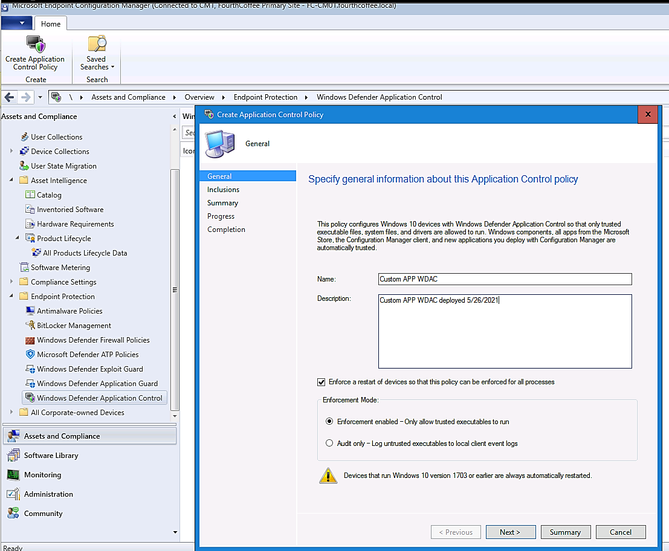Click Endpoint Protection in the breadcrumb
The height and width of the screenshot is (551, 669).
click(265, 97)
